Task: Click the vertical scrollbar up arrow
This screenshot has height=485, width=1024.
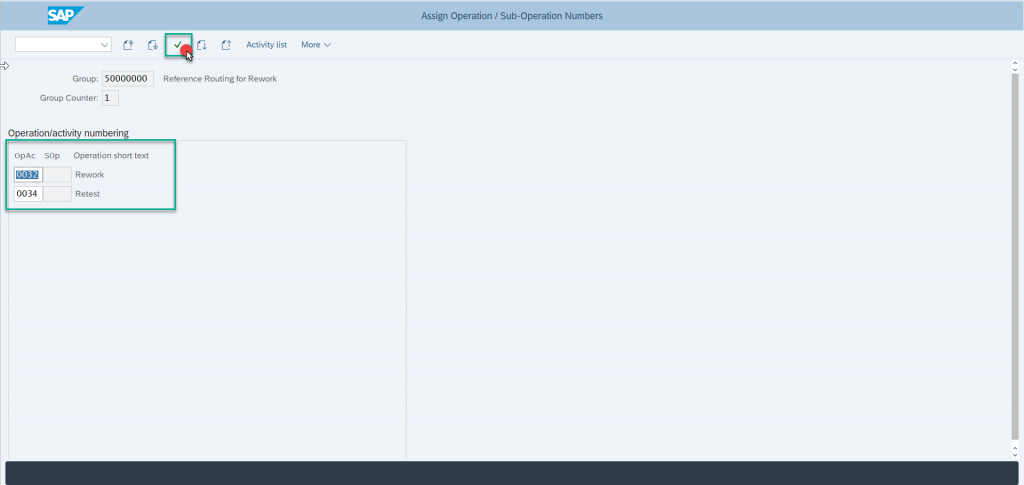Action: click(x=1015, y=65)
